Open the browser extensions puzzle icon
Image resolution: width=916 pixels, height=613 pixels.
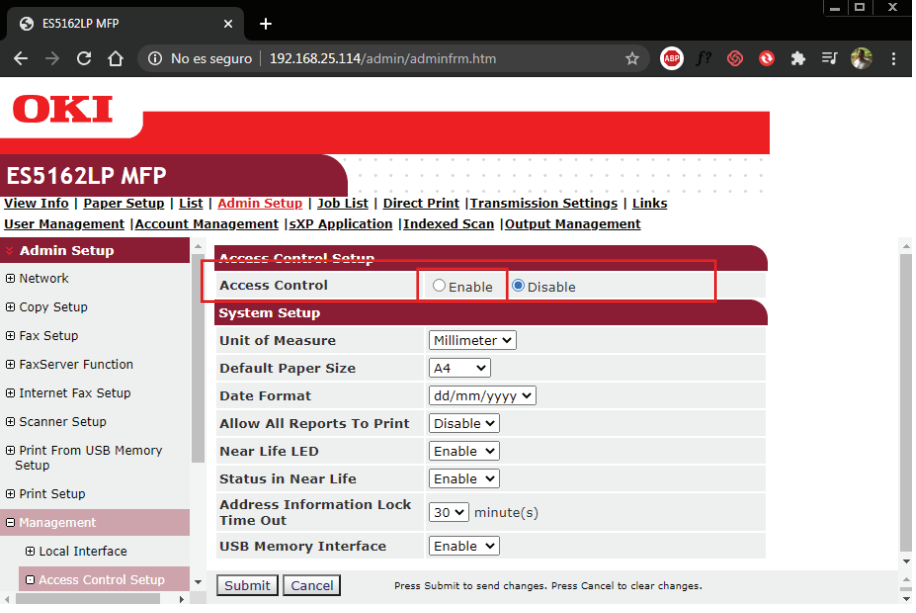pos(798,59)
